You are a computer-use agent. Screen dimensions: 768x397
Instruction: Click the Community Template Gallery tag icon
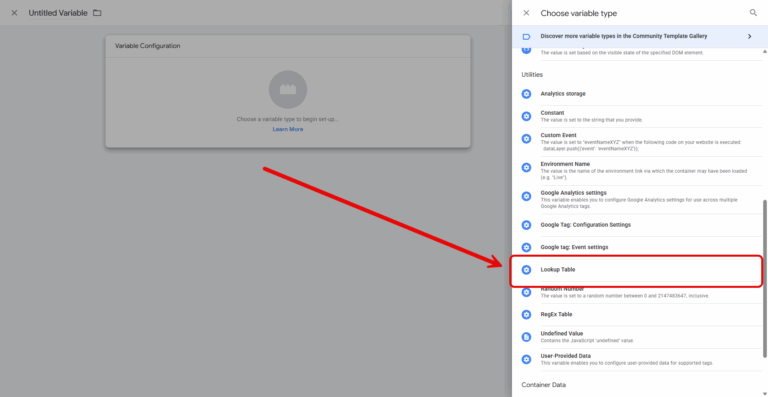coord(526,37)
